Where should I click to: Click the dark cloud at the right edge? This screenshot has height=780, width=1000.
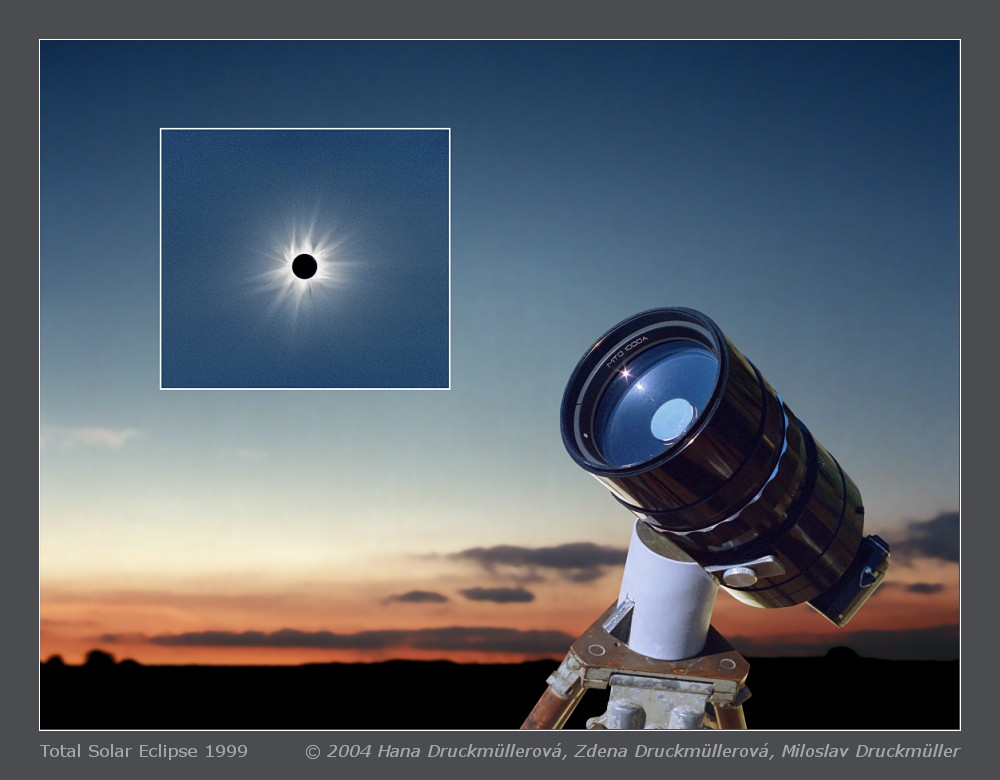pyautogui.click(x=930, y=537)
